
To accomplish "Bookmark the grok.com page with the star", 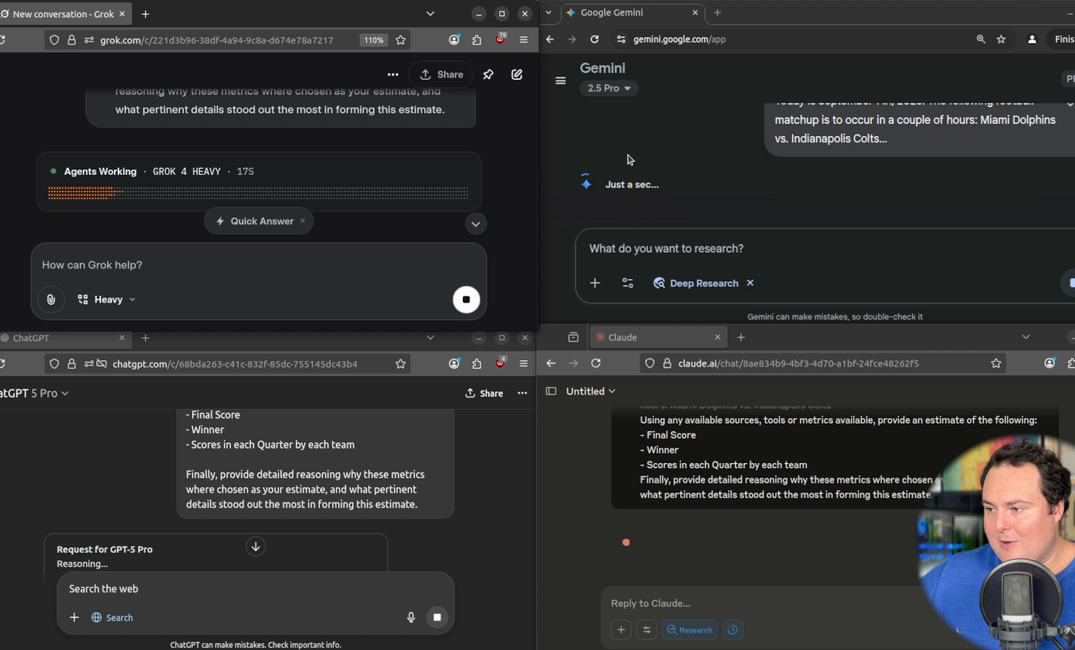I will (x=400, y=40).
